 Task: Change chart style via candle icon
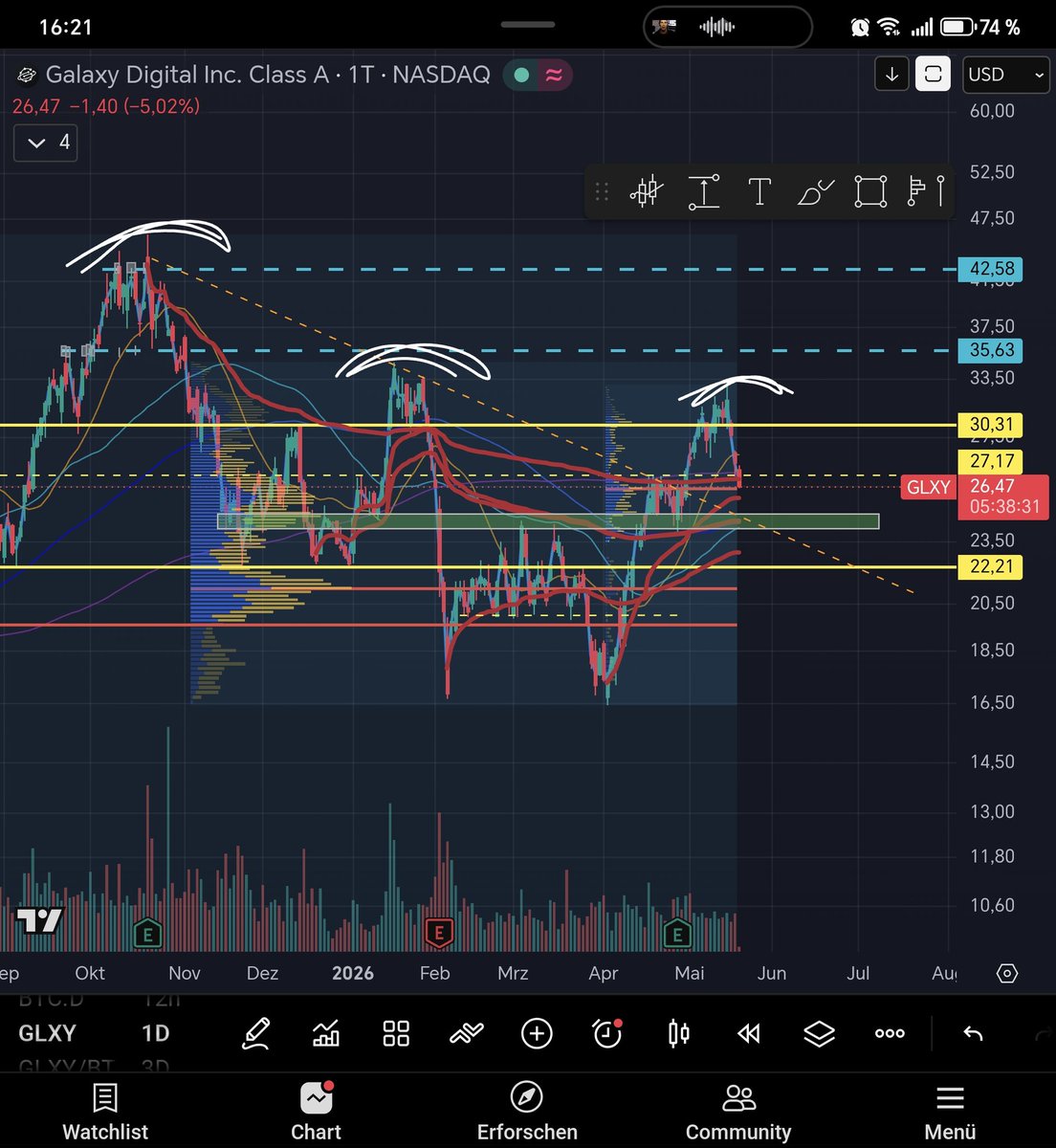click(679, 1033)
